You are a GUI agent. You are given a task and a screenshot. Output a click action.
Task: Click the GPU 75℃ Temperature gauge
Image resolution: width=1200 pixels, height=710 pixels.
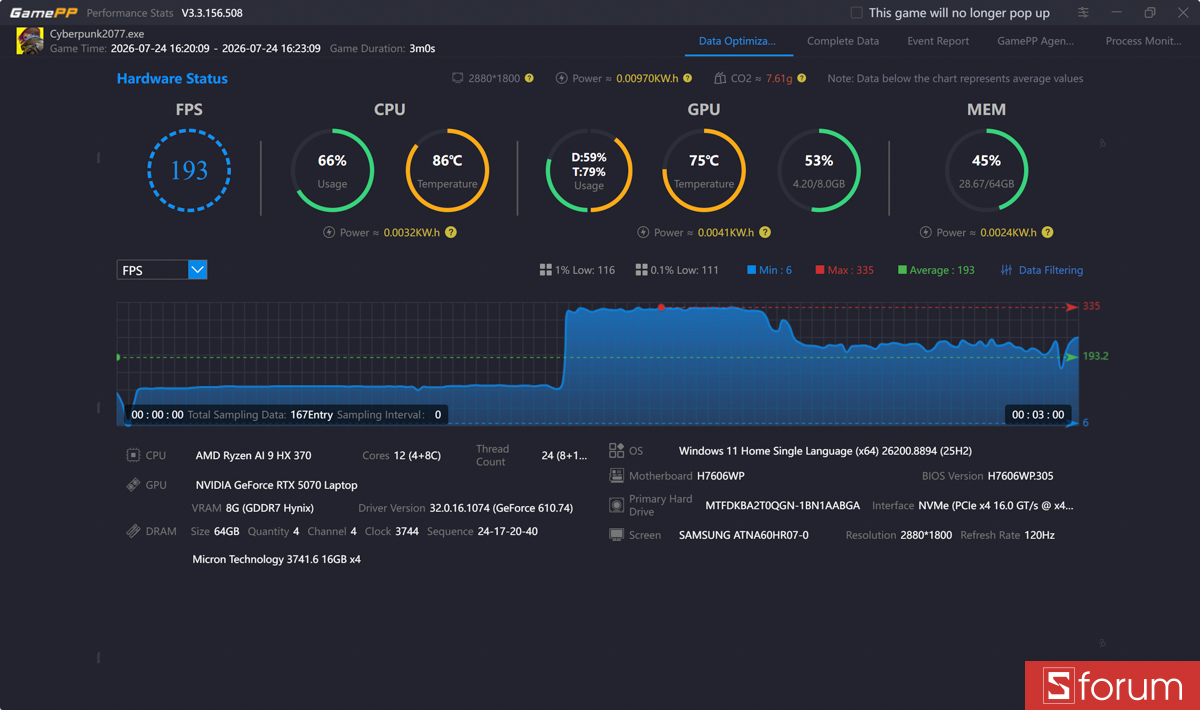click(x=704, y=170)
